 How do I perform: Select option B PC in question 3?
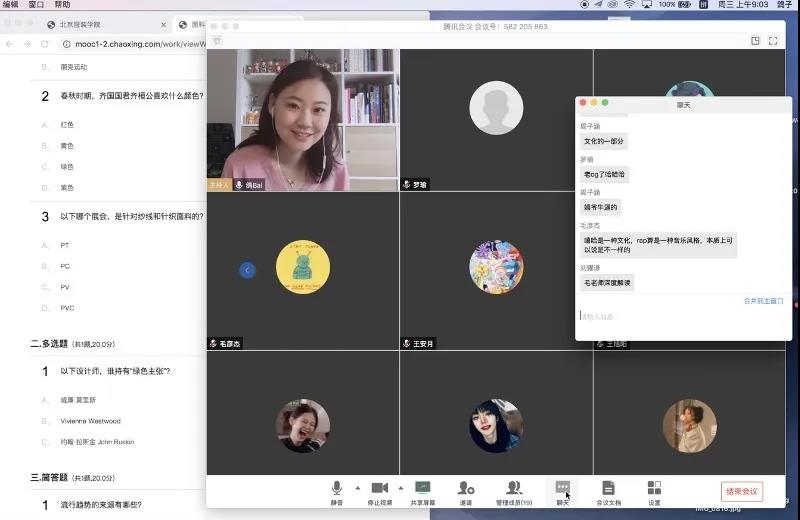pos(65,266)
